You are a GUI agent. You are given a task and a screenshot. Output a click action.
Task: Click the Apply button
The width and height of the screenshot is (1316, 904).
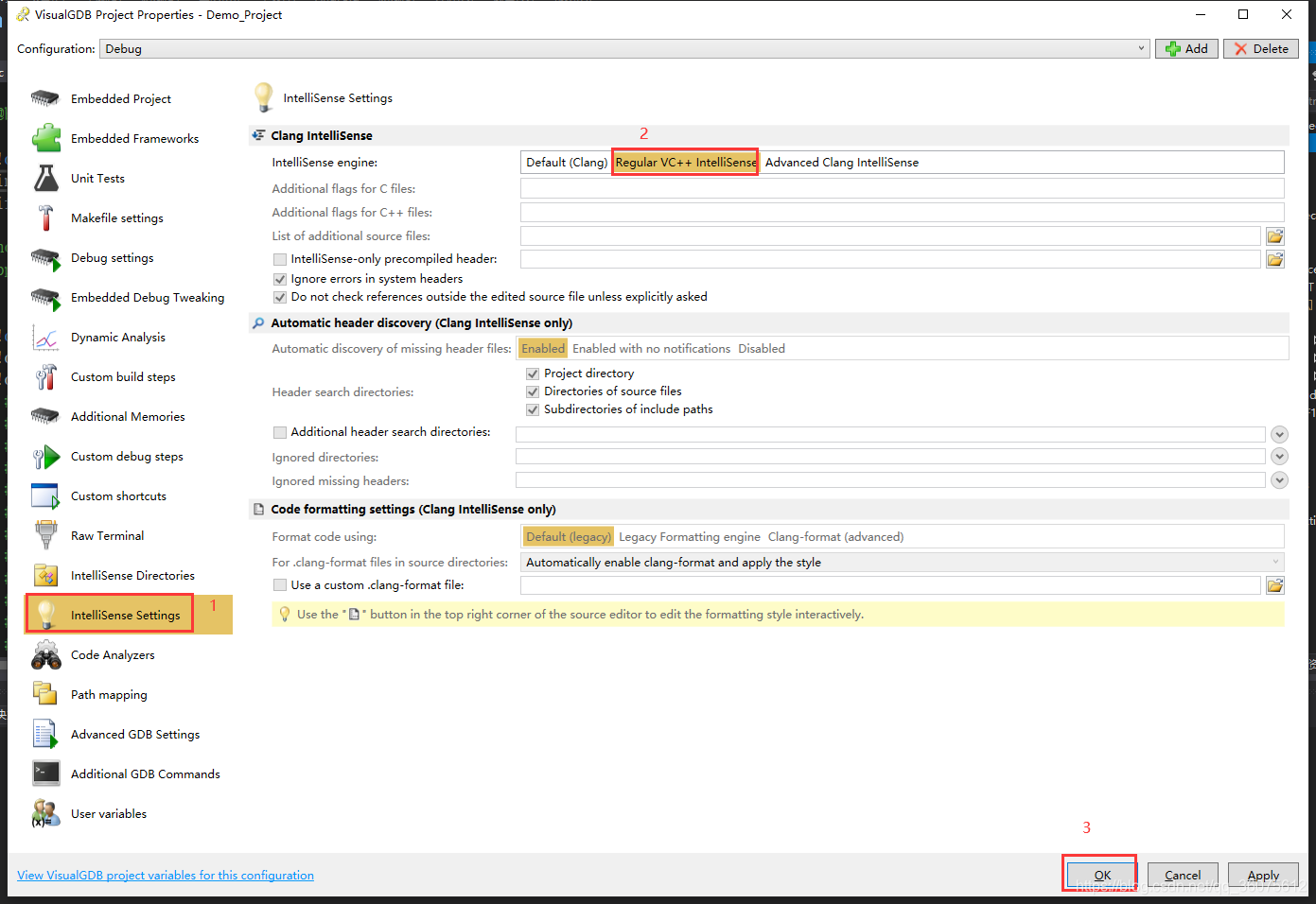(1263, 875)
